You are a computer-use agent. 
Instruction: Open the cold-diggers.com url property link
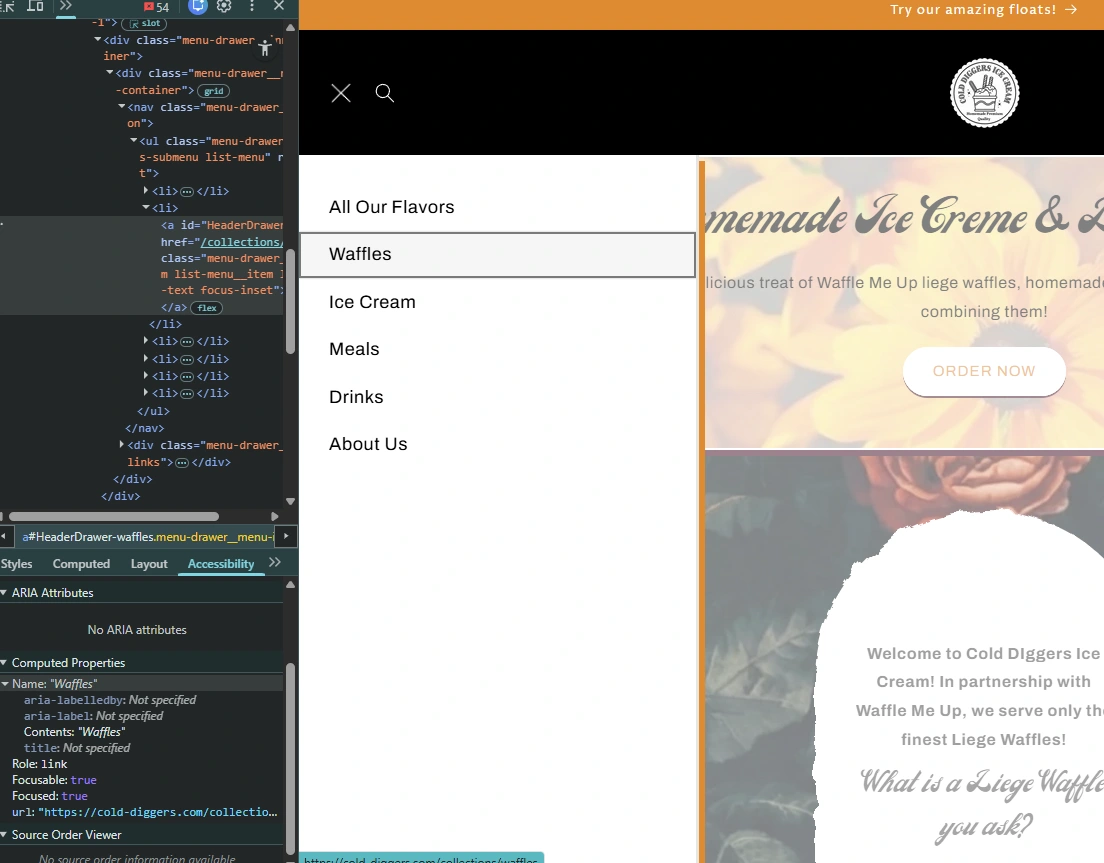point(158,812)
